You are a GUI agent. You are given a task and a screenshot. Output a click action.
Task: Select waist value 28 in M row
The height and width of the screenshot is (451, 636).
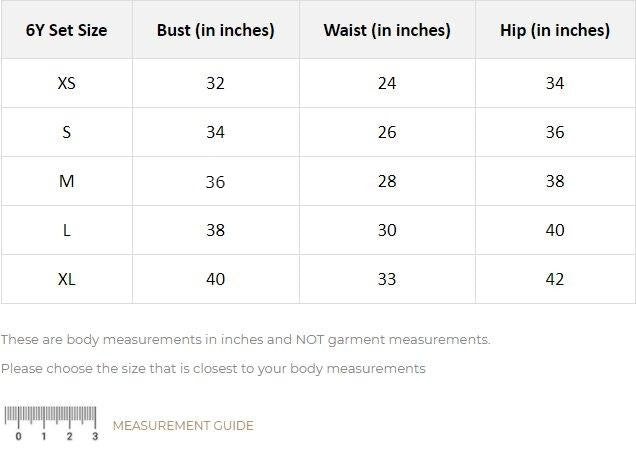387,181
